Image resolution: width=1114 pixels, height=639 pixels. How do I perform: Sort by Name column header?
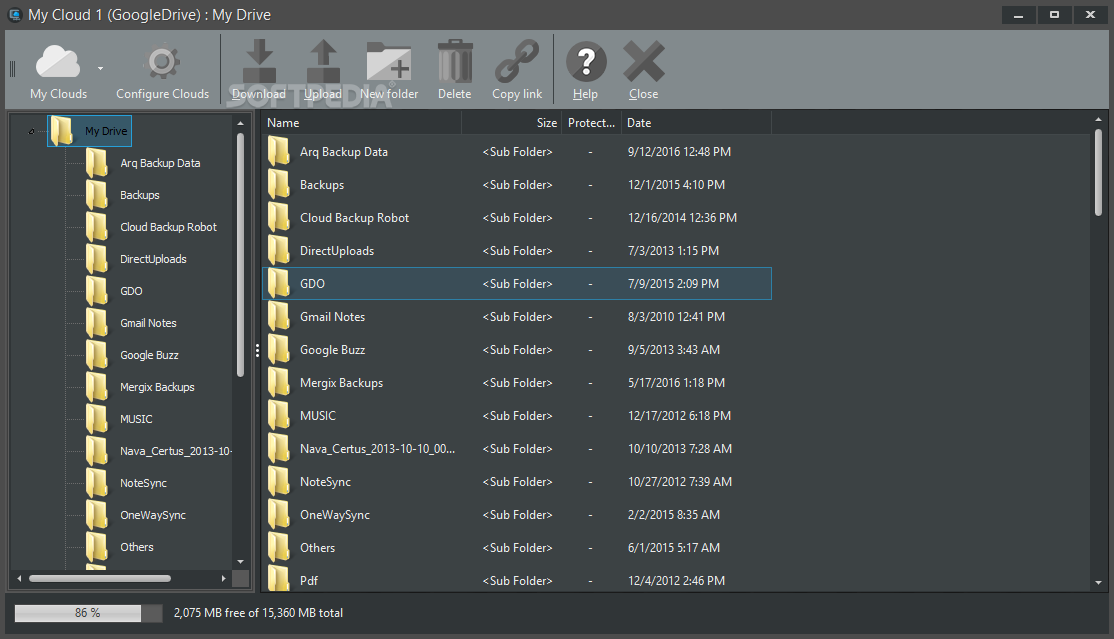pos(362,122)
